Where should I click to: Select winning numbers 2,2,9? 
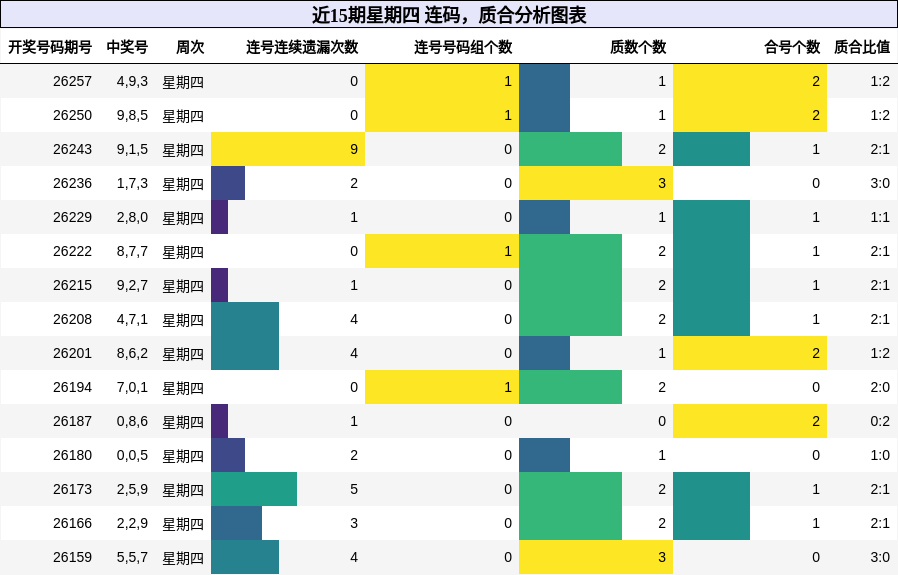tap(132, 523)
